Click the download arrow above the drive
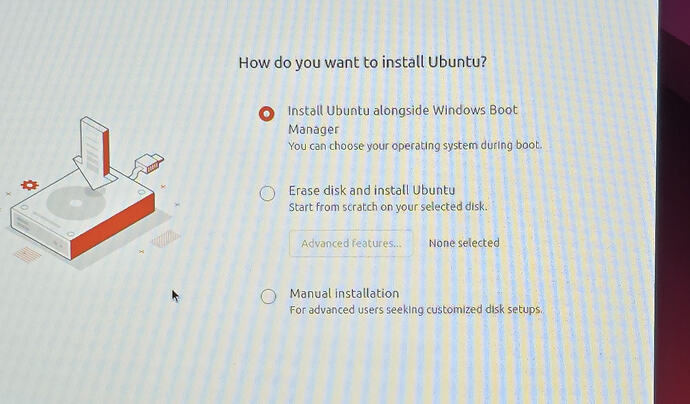The image size is (690, 404). pyautogui.click(x=95, y=152)
